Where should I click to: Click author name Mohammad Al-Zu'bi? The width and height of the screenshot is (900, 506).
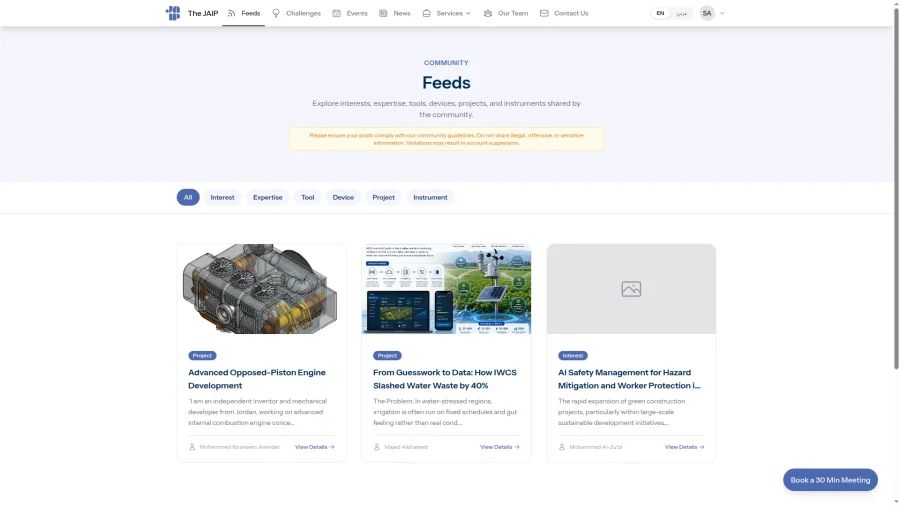pyautogui.click(x=595, y=447)
